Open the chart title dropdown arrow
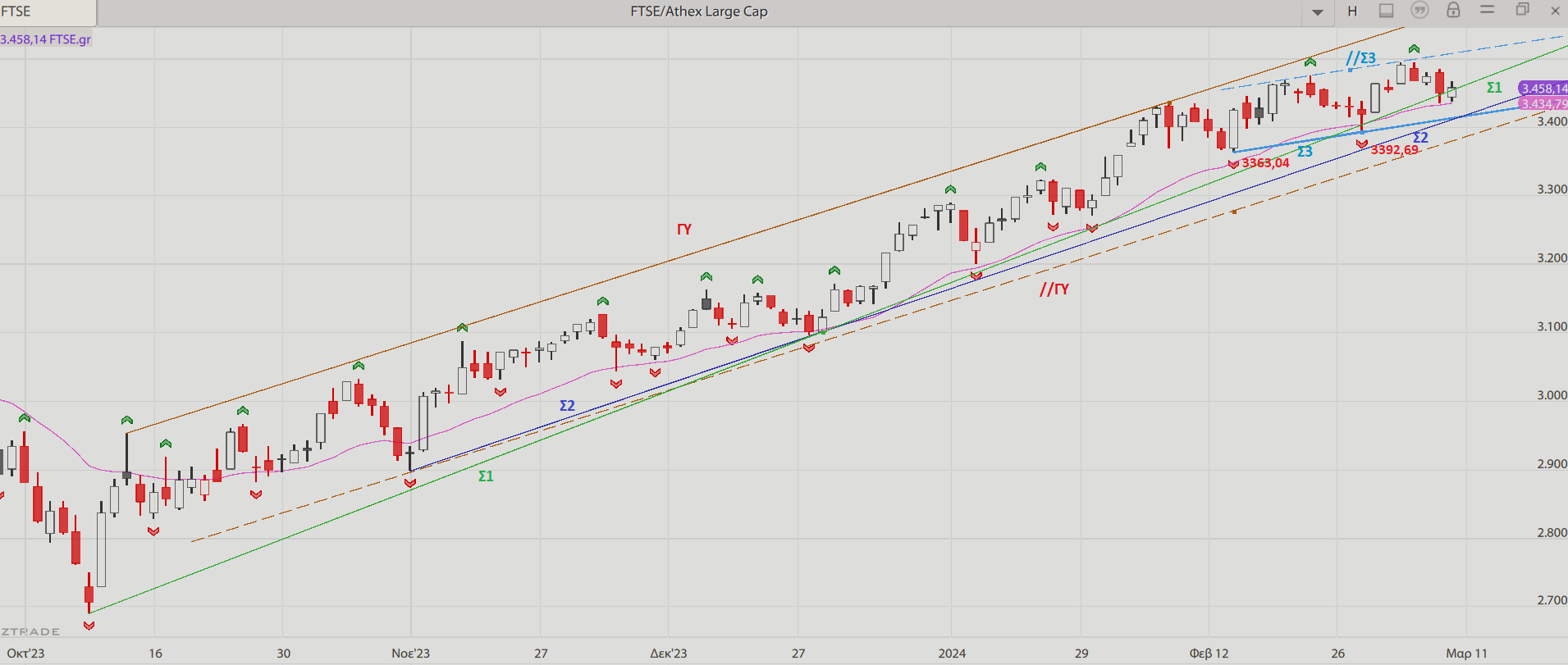Viewport: 1568px width, 665px height. click(1318, 11)
